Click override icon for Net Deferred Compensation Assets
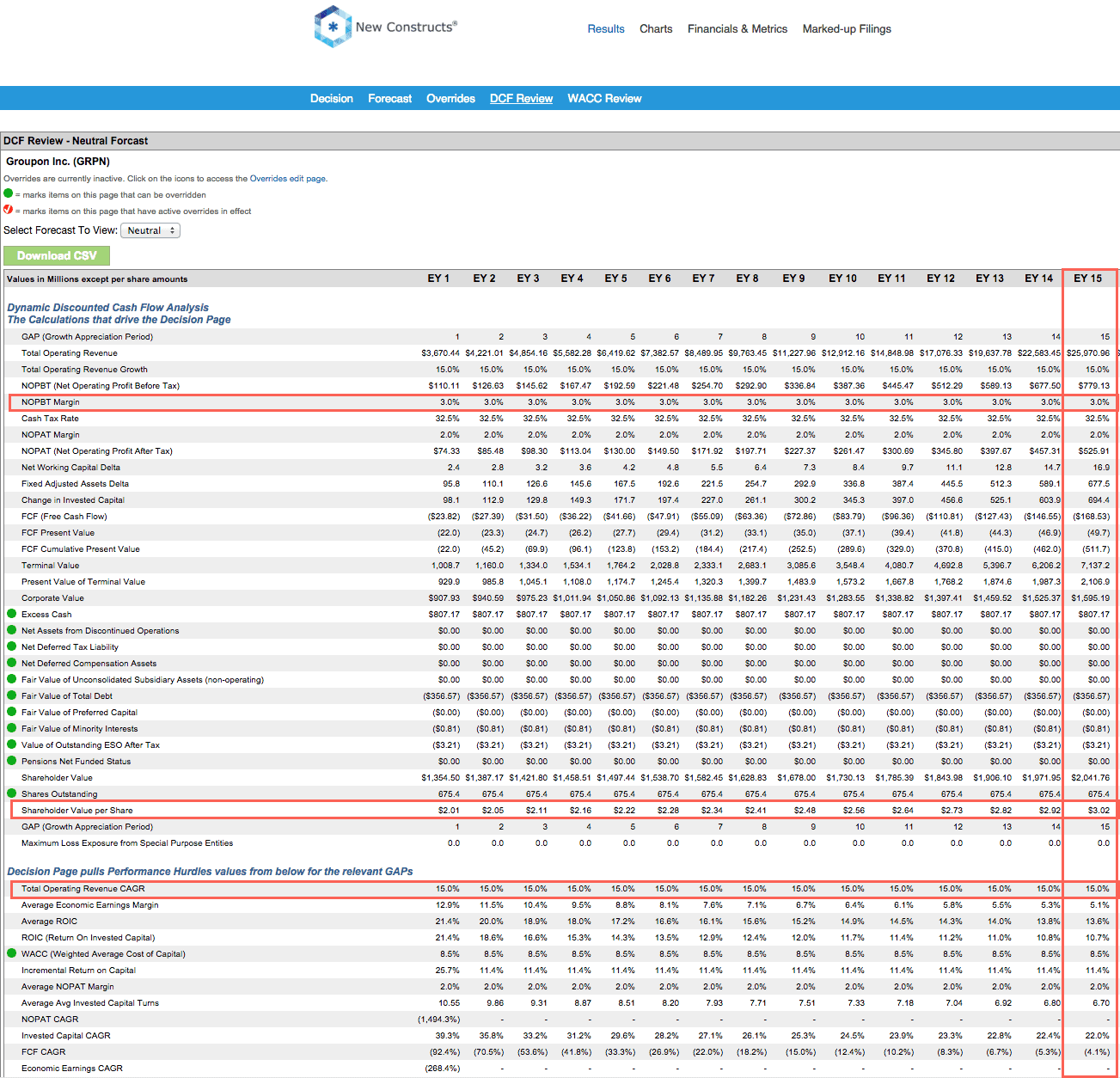The width and height of the screenshot is (1120, 1078). [12, 663]
